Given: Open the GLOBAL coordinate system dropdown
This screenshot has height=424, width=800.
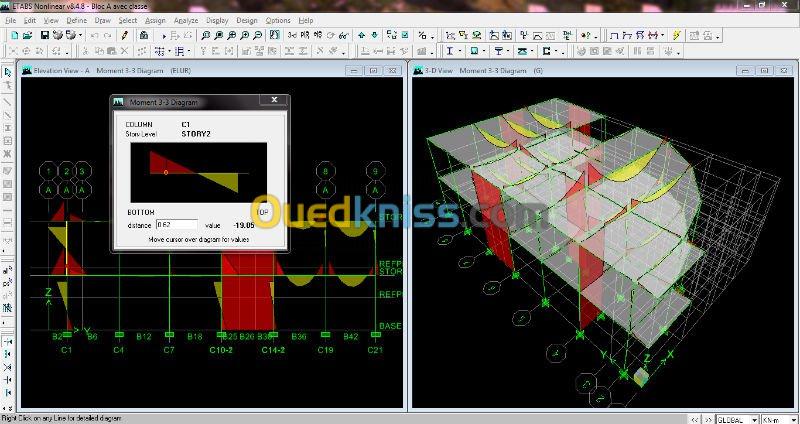Looking at the screenshot, I should click(755, 419).
